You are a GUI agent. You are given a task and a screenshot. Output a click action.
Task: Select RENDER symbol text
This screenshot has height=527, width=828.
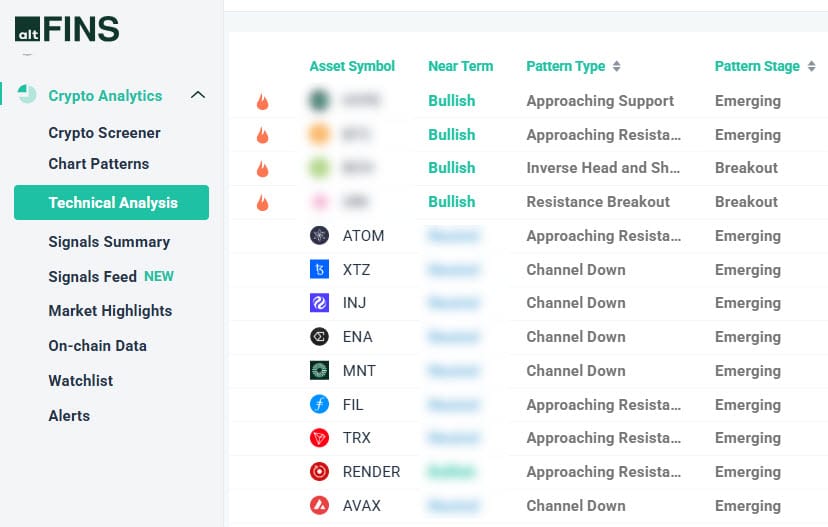(x=371, y=472)
